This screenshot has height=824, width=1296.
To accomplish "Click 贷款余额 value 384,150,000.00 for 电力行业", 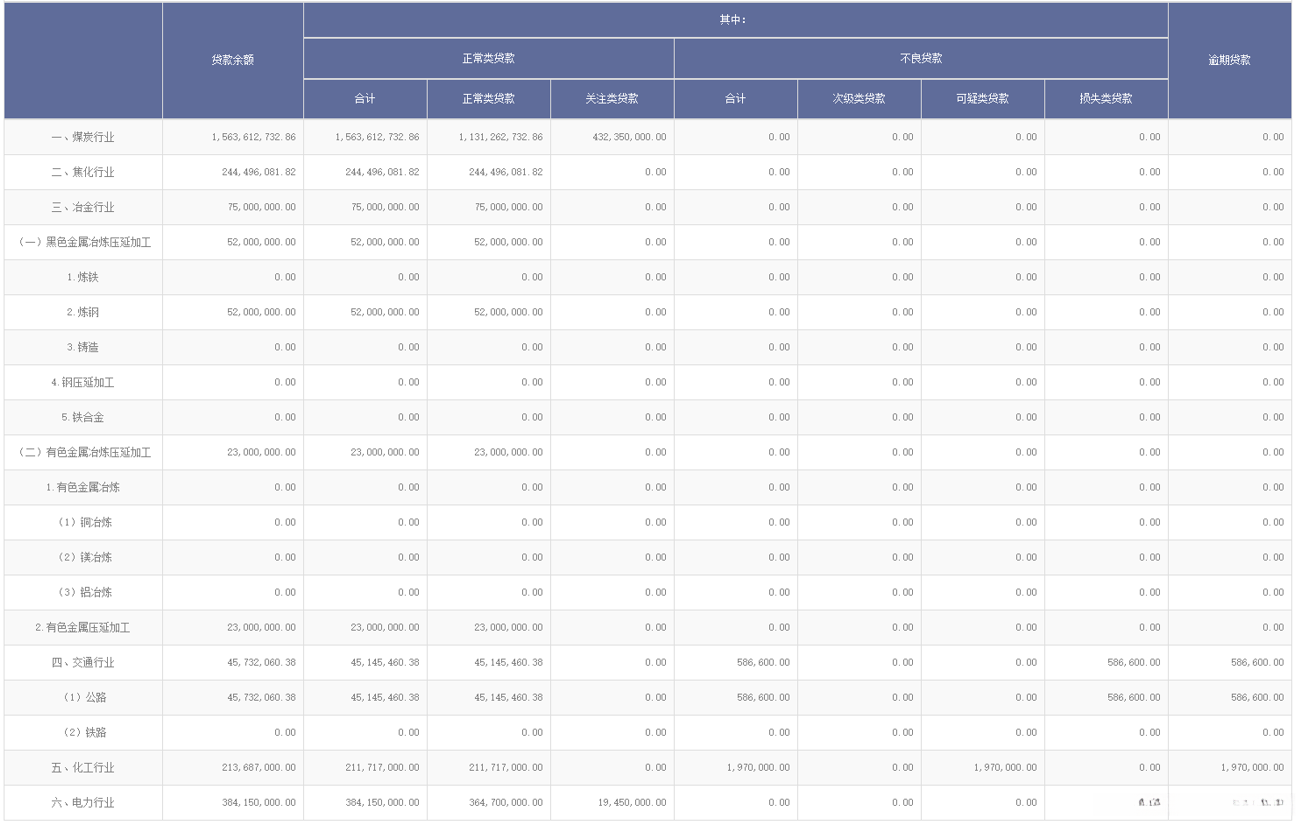I will [x=259, y=802].
